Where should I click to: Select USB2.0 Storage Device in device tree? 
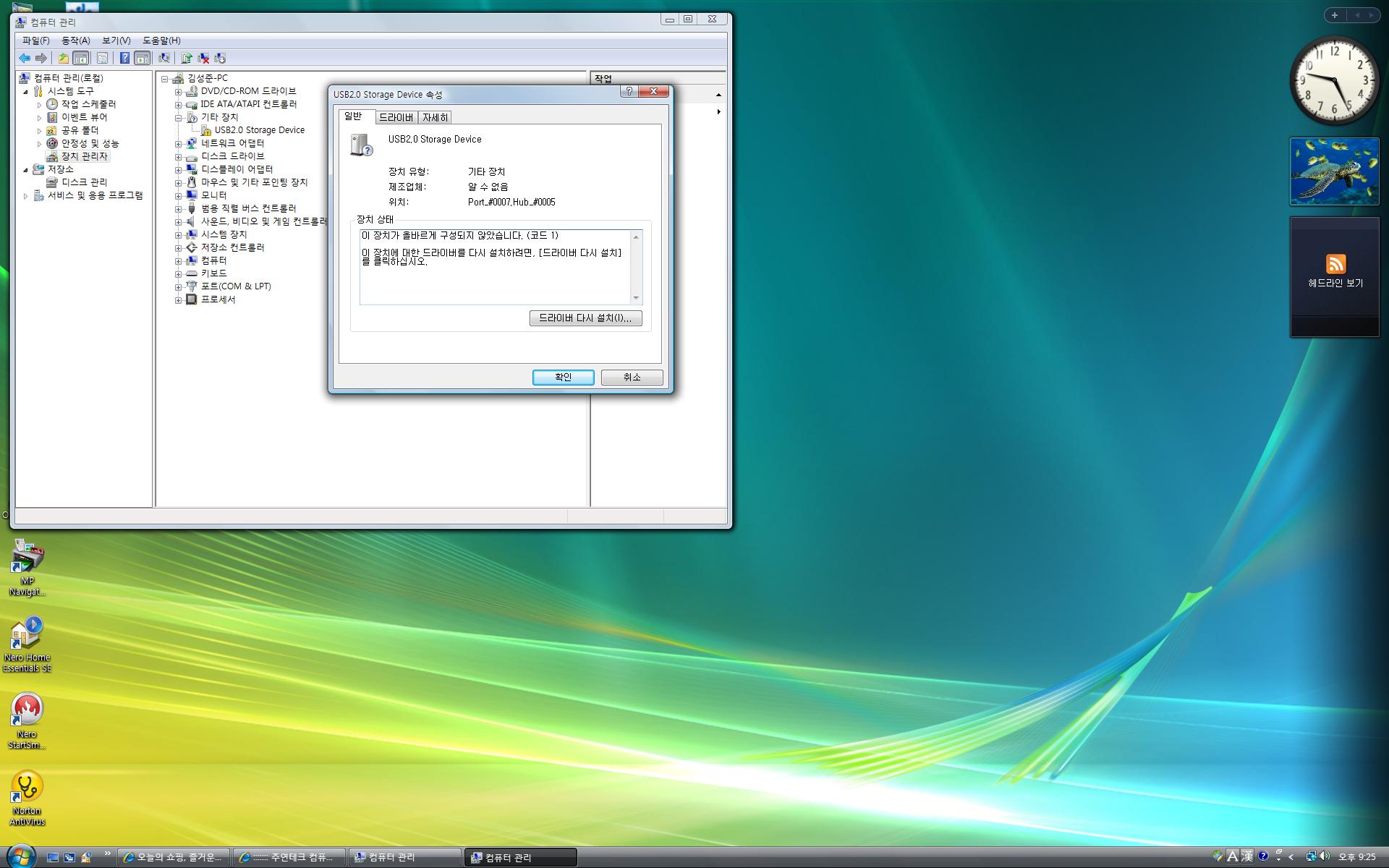click(x=259, y=130)
